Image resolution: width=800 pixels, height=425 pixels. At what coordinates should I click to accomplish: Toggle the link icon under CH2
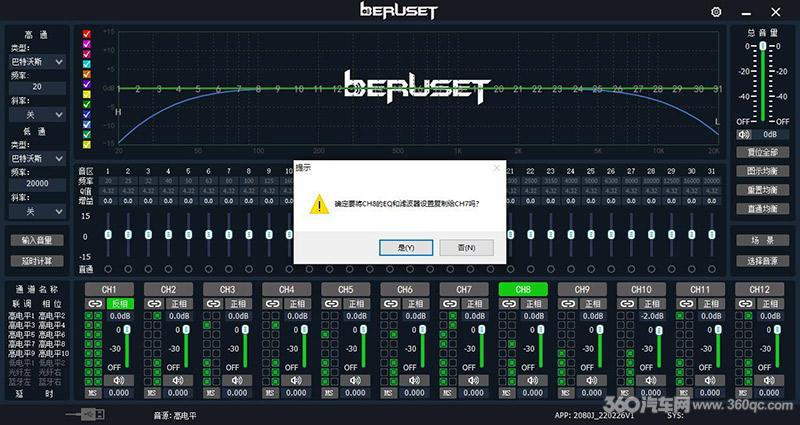154,304
